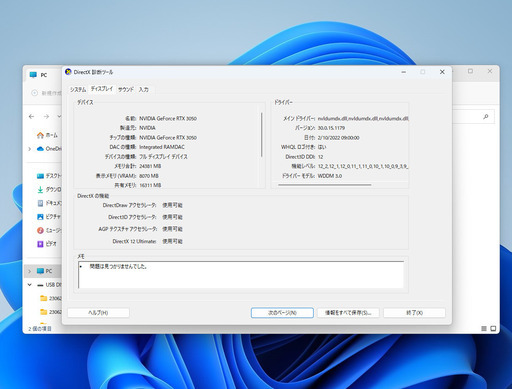Viewport: 512px width, 389px height.
Task: Collapse the USB drive node in Explorer
Action: point(30,285)
